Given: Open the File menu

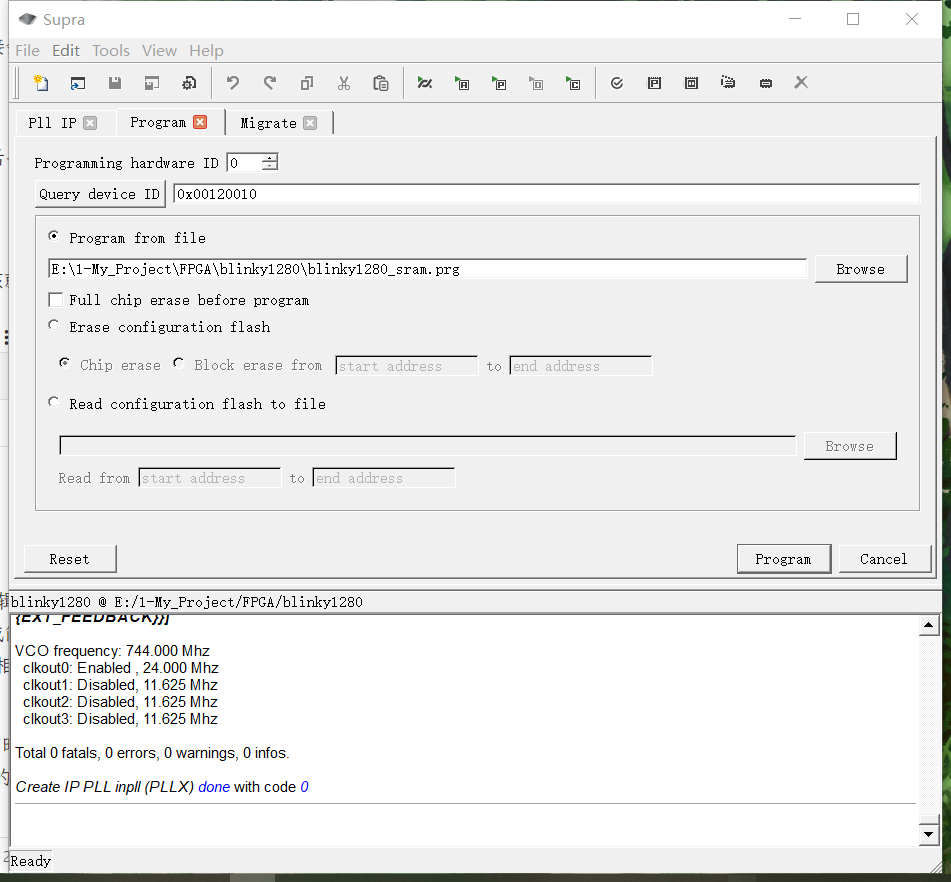Looking at the screenshot, I should point(27,50).
